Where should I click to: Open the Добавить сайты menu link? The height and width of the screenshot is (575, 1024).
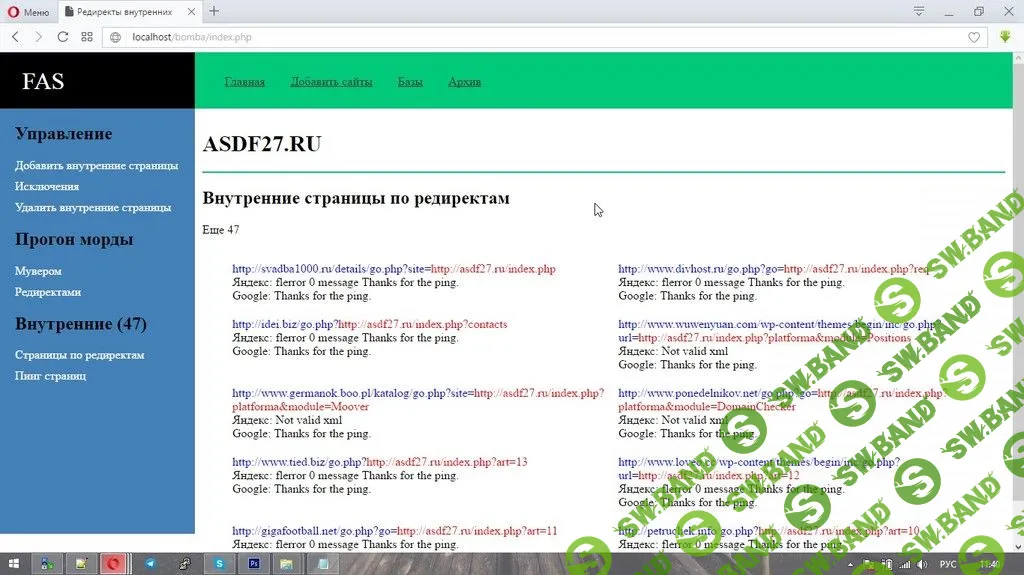tap(332, 82)
